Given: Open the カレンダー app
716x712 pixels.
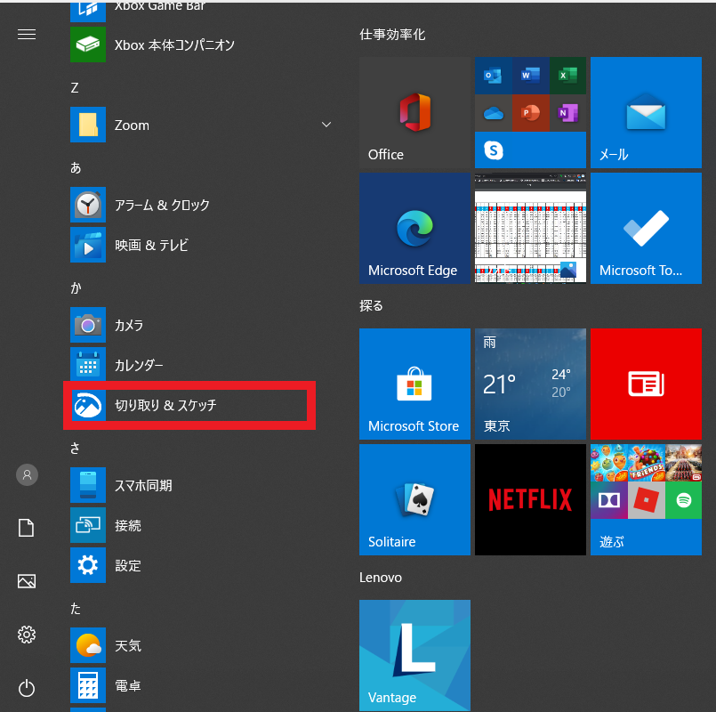Looking at the screenshot, I should 201,365.
